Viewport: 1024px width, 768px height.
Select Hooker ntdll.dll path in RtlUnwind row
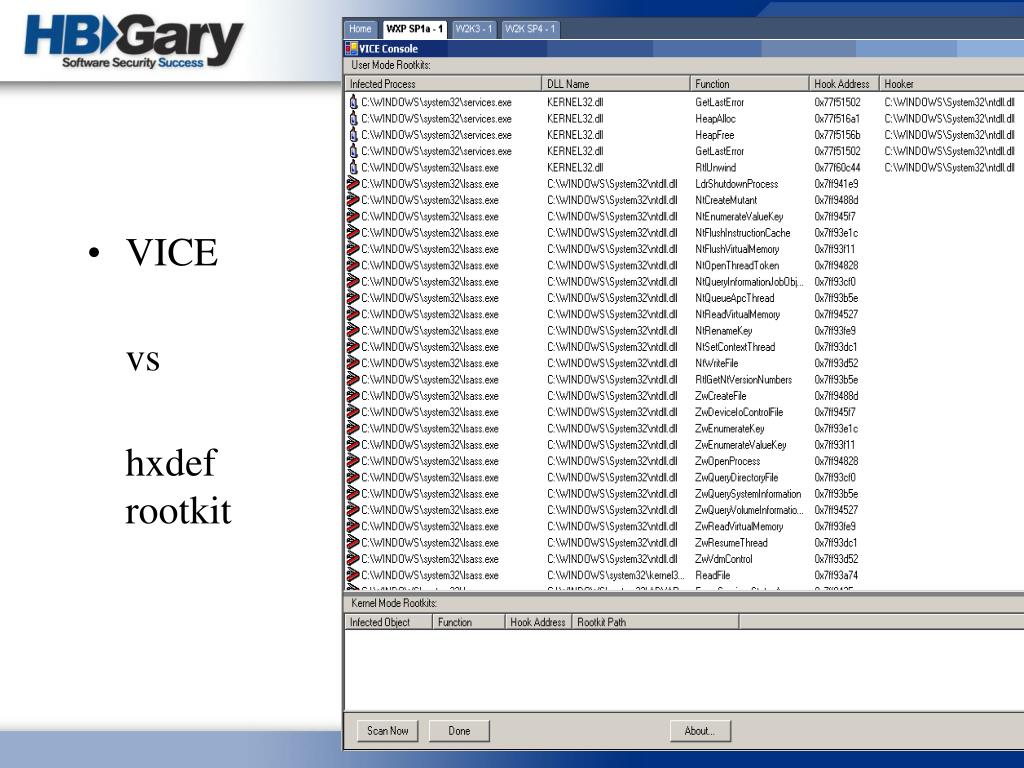pos(950,168)
